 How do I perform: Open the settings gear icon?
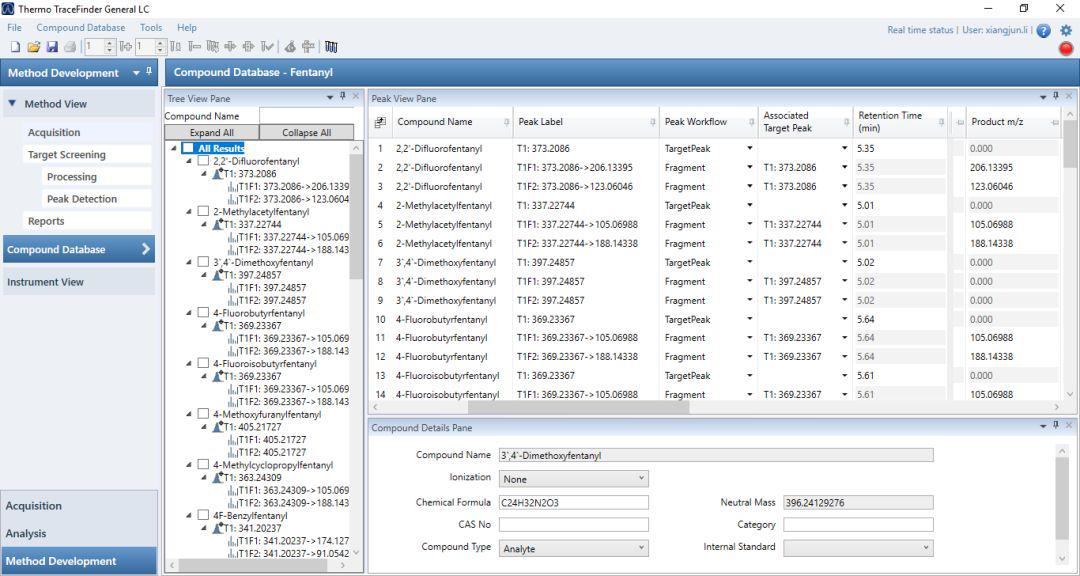(1066, 31)
